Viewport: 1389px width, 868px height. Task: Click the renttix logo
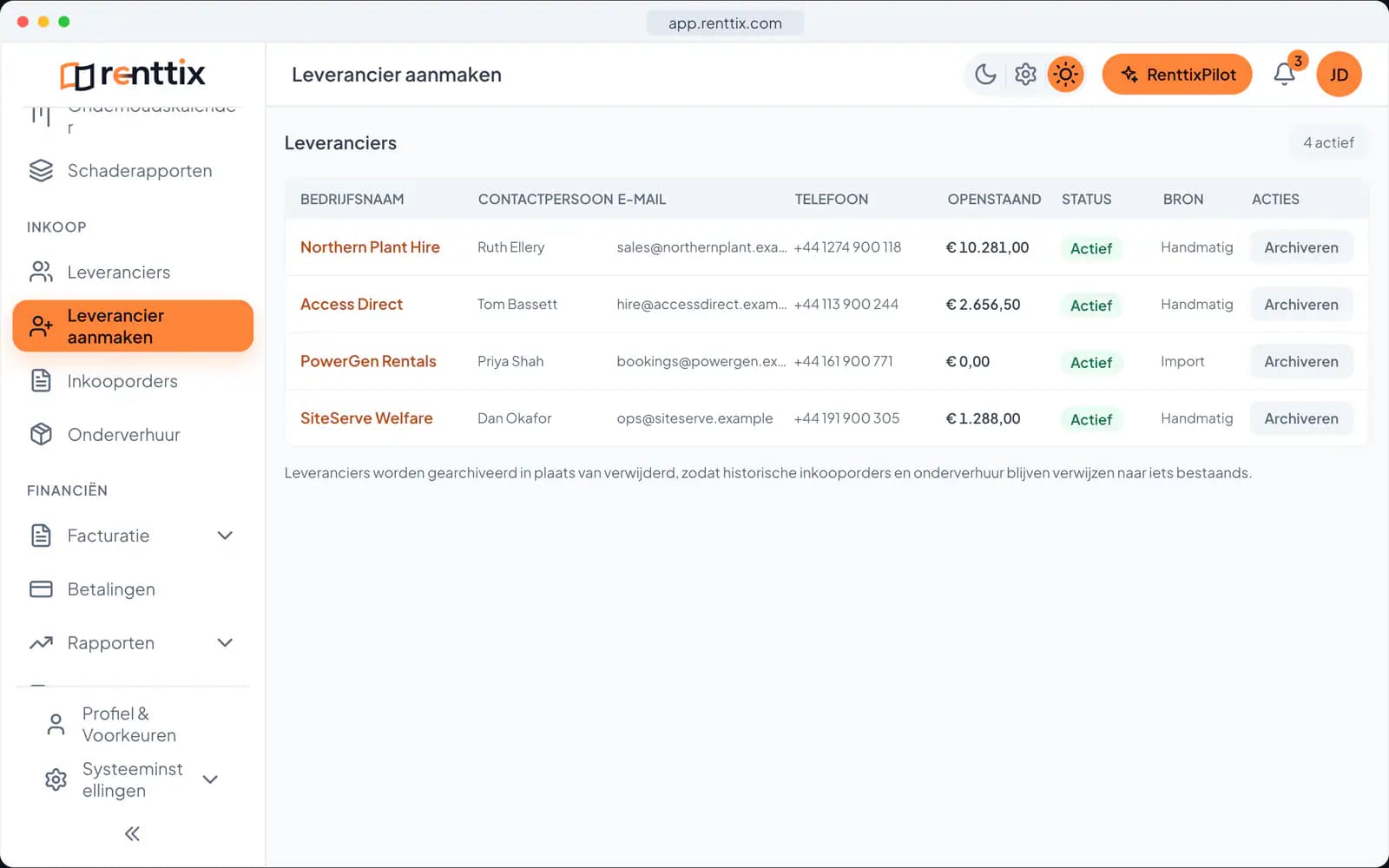(133, 75)
